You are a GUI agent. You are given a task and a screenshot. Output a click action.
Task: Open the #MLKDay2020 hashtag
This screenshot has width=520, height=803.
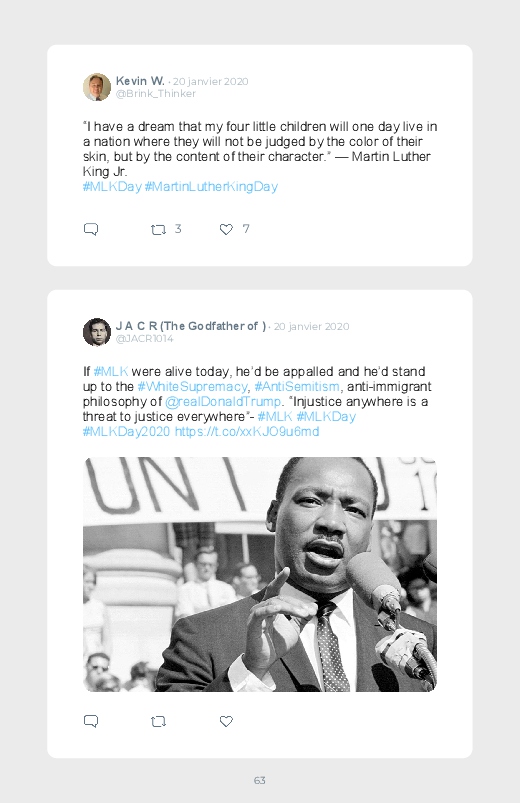(126, 432)
